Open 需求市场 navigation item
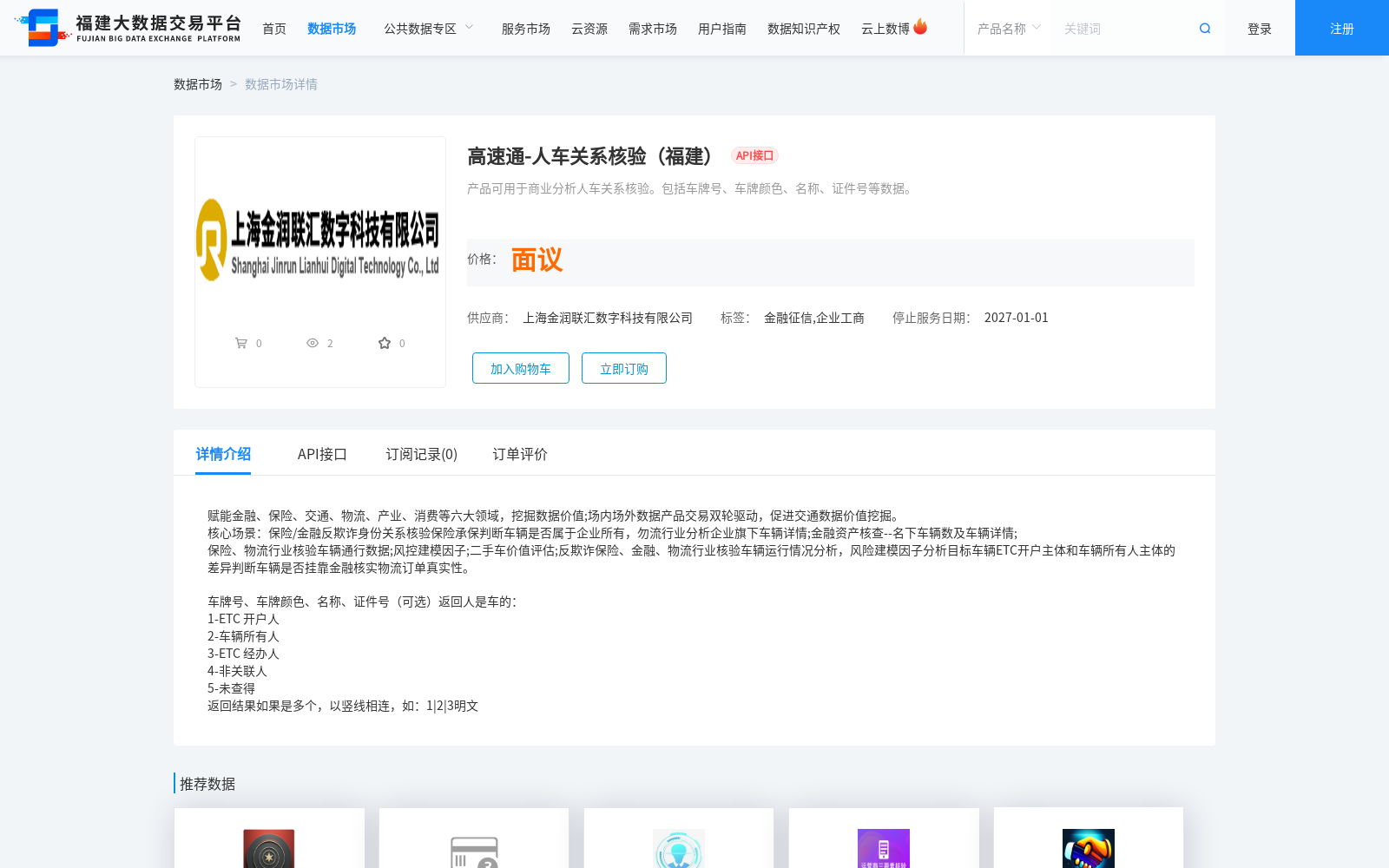The image size is (1389, 868). (x=653, y=29)
